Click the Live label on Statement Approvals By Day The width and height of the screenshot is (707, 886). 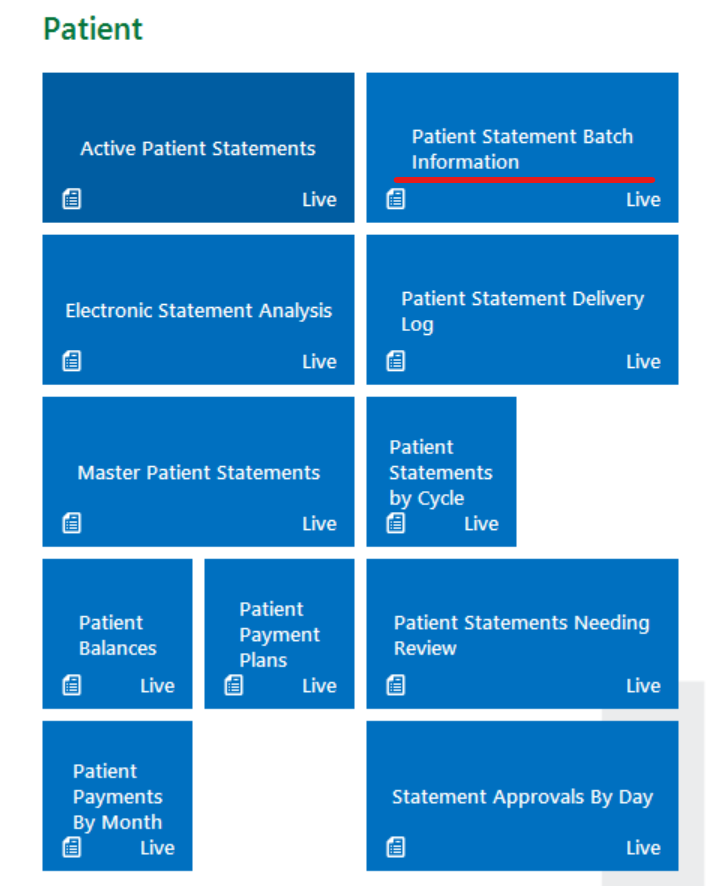[x=643, y=848]
